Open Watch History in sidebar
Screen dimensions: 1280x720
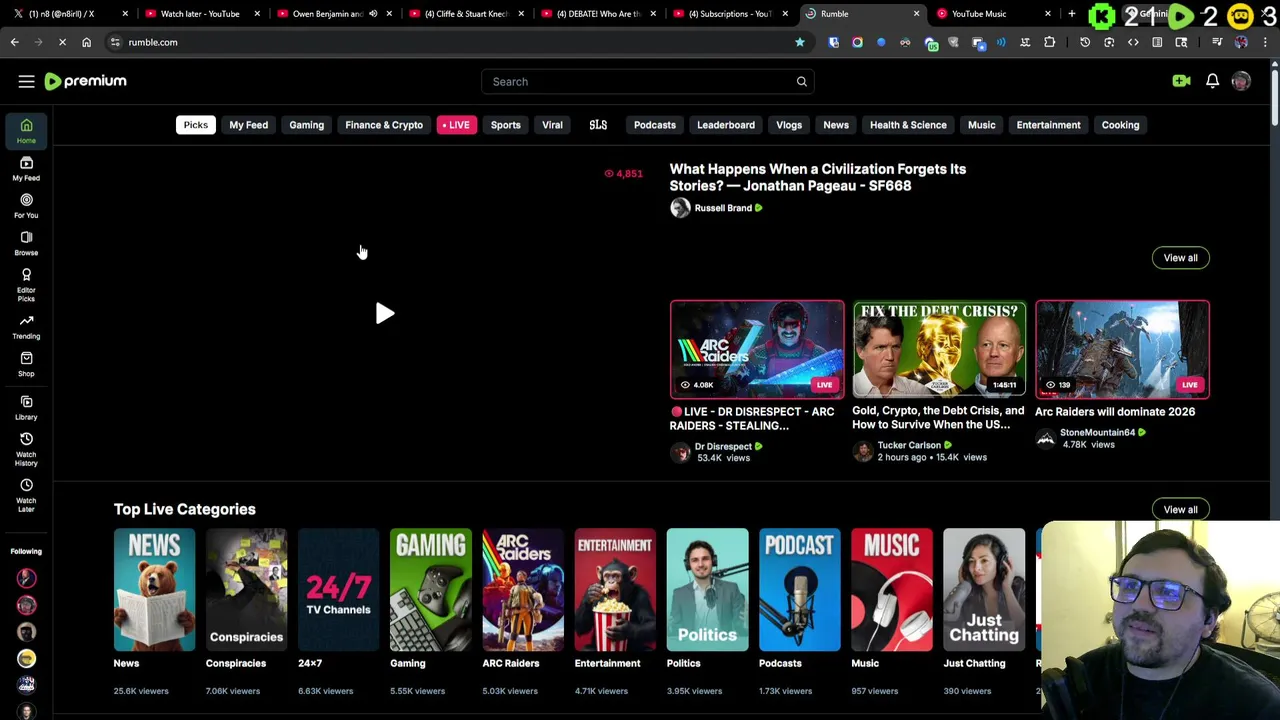[26, 450]
